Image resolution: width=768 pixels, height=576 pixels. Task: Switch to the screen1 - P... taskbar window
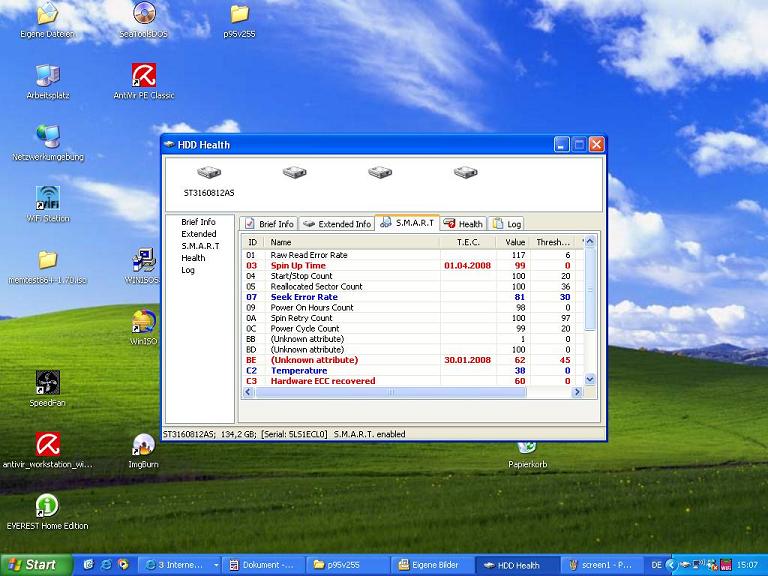602,565
